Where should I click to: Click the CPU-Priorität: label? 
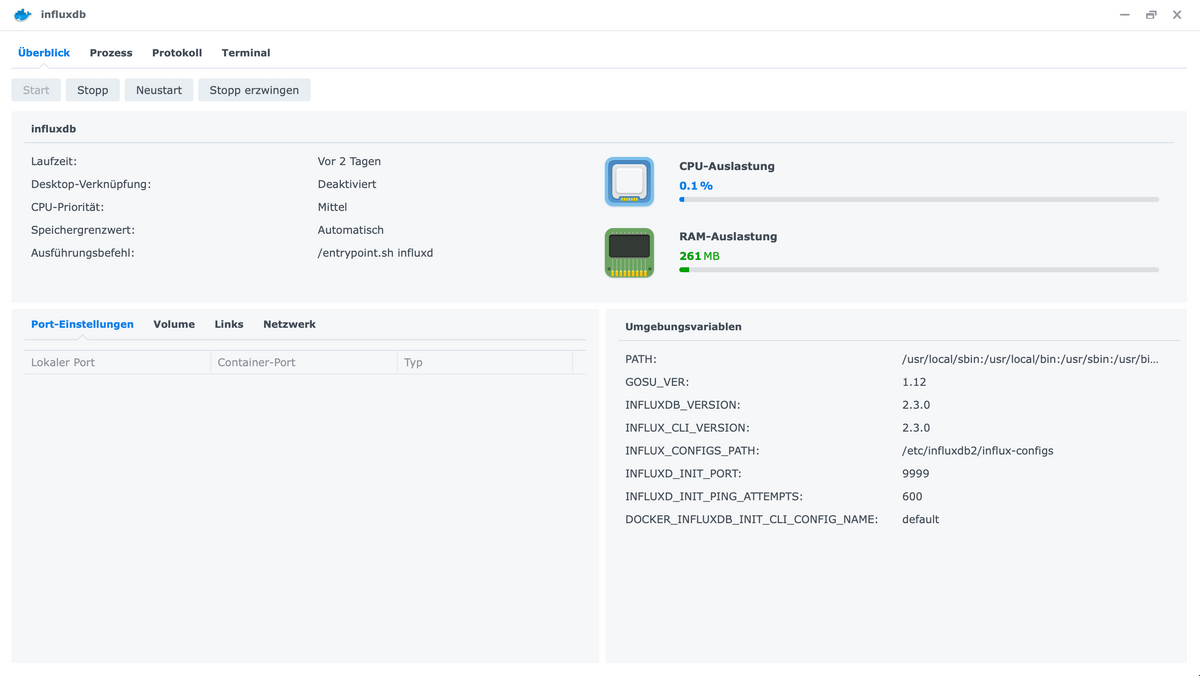[x=67, y=207]
